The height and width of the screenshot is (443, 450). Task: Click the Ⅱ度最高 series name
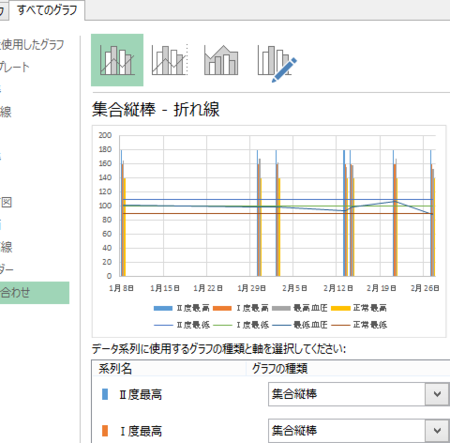141,395
